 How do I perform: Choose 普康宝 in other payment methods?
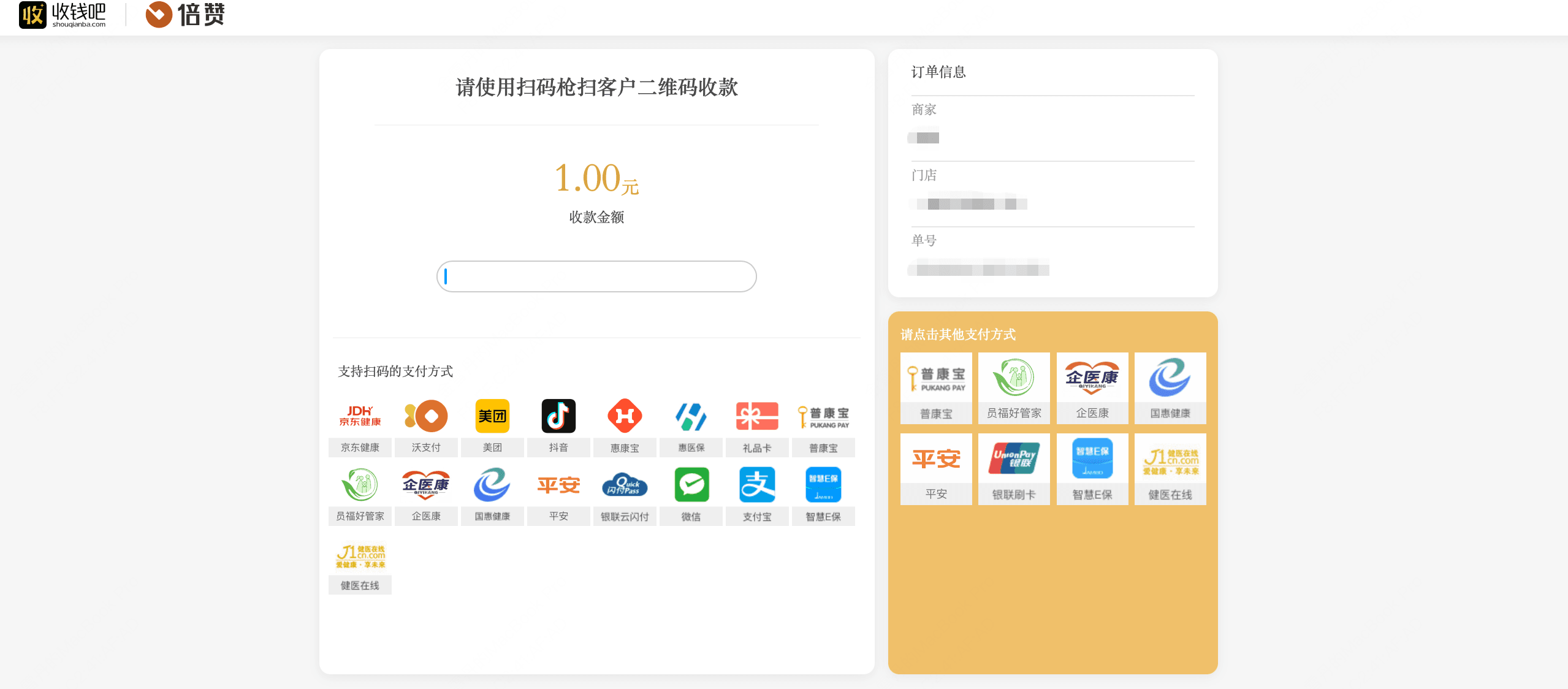pos(936,388)
